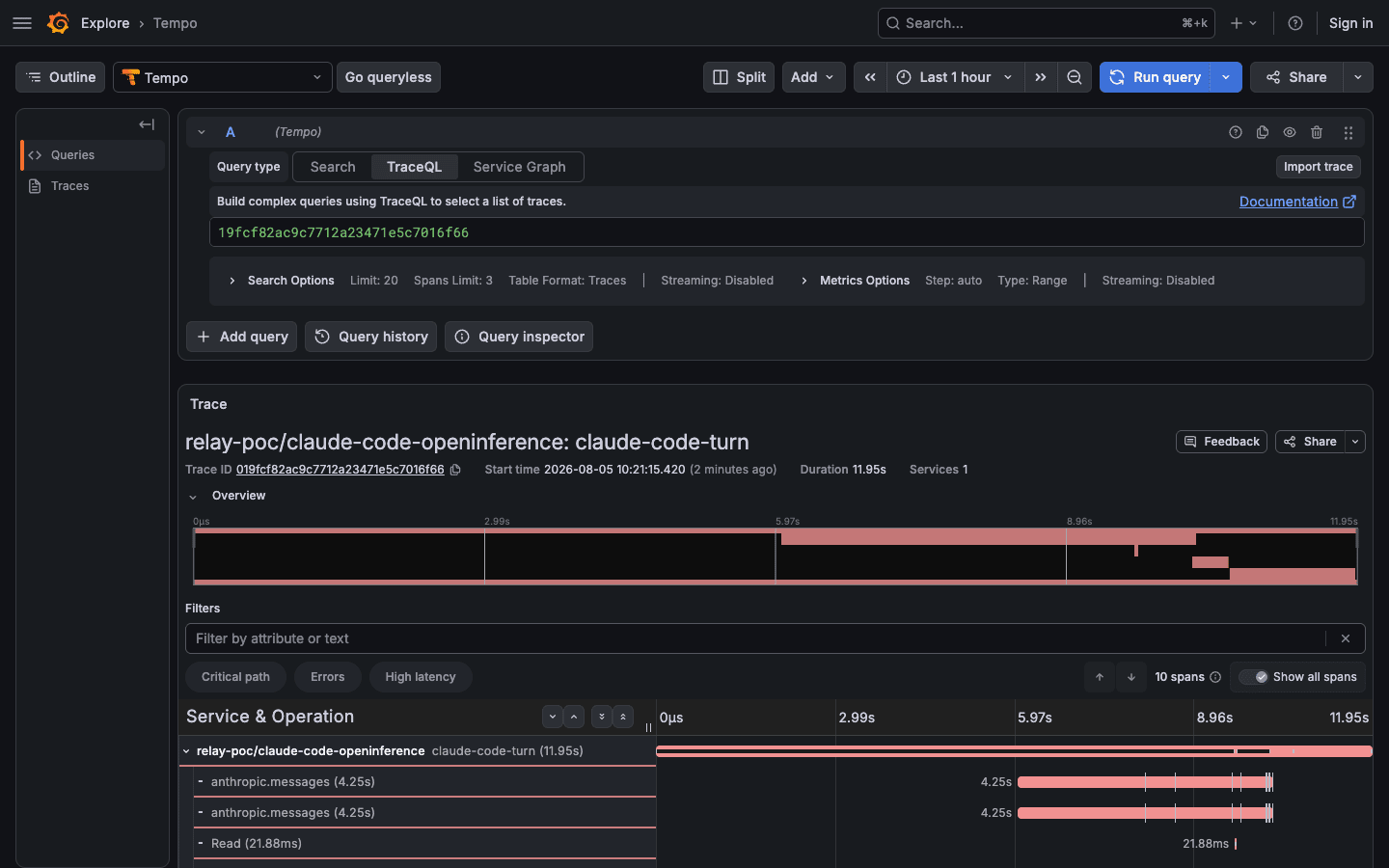Open Query inspector
The width and height of the screenshot is (1389, 868).
pyautogui.click(x=519, y=337)
